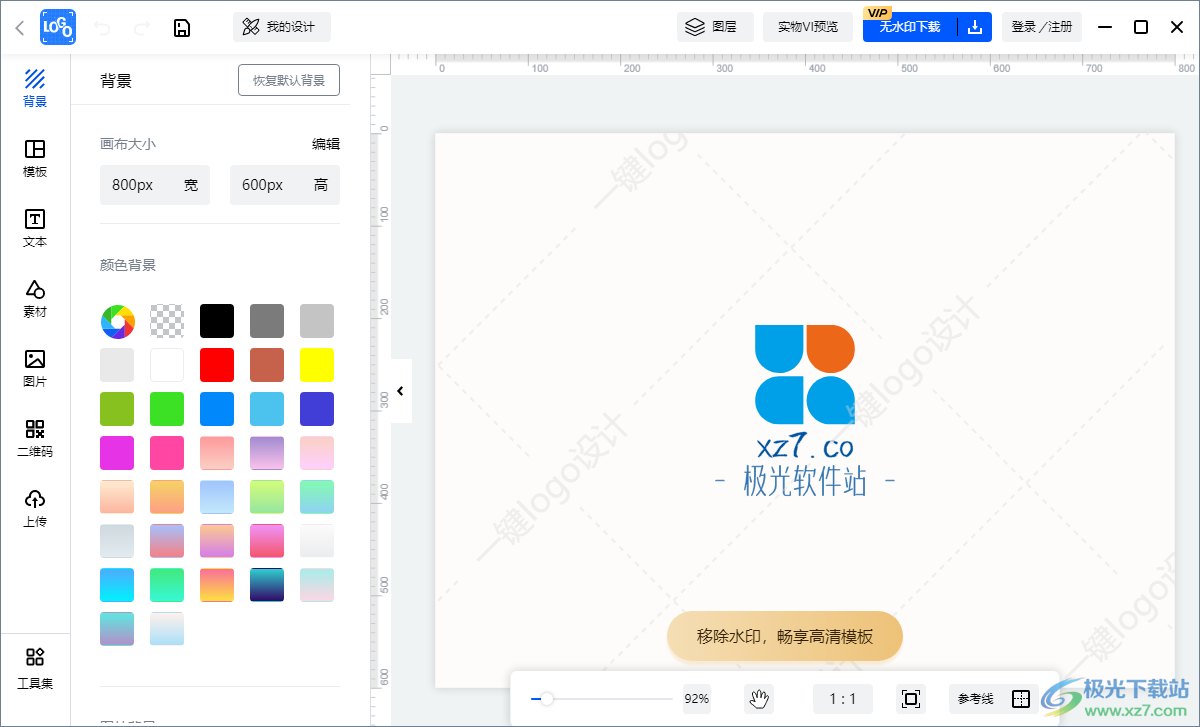Click the save icon in the top toolbar

[x=182, y=27]
